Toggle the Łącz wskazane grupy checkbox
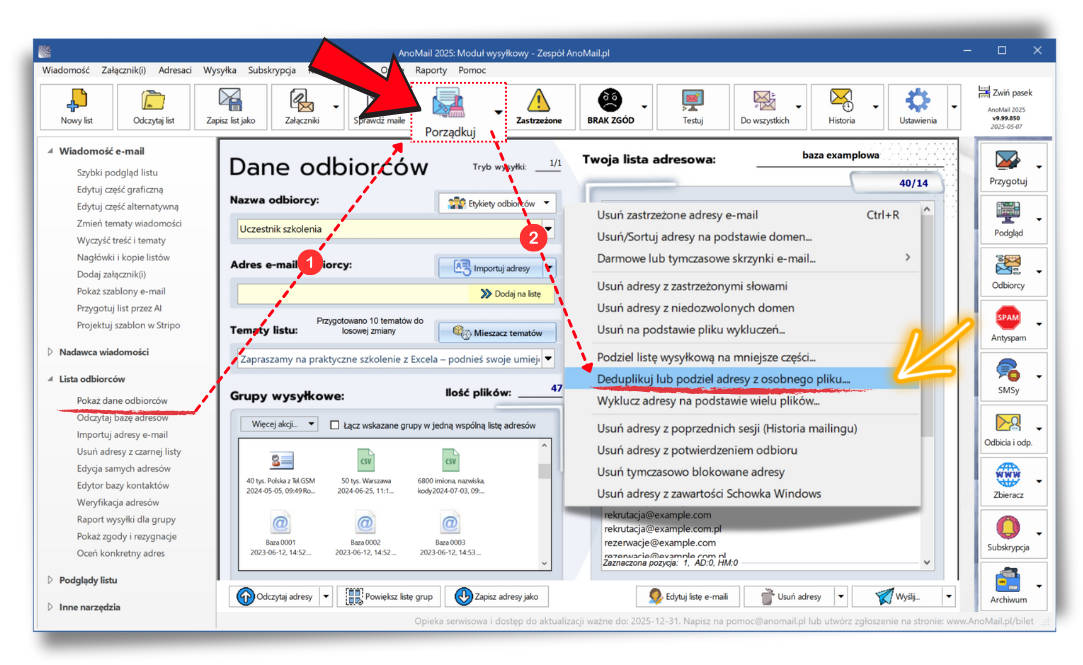Screen dimensions: 1083x665 pyautogui.click(x=335, y=425)
